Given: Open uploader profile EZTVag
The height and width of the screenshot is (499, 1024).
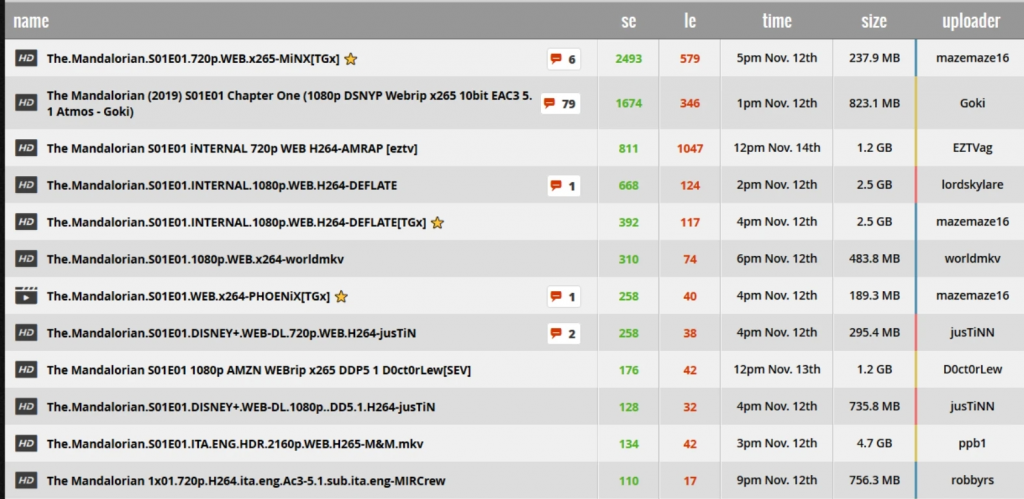Looking at the screenshot, I should (x=971, y=148).
